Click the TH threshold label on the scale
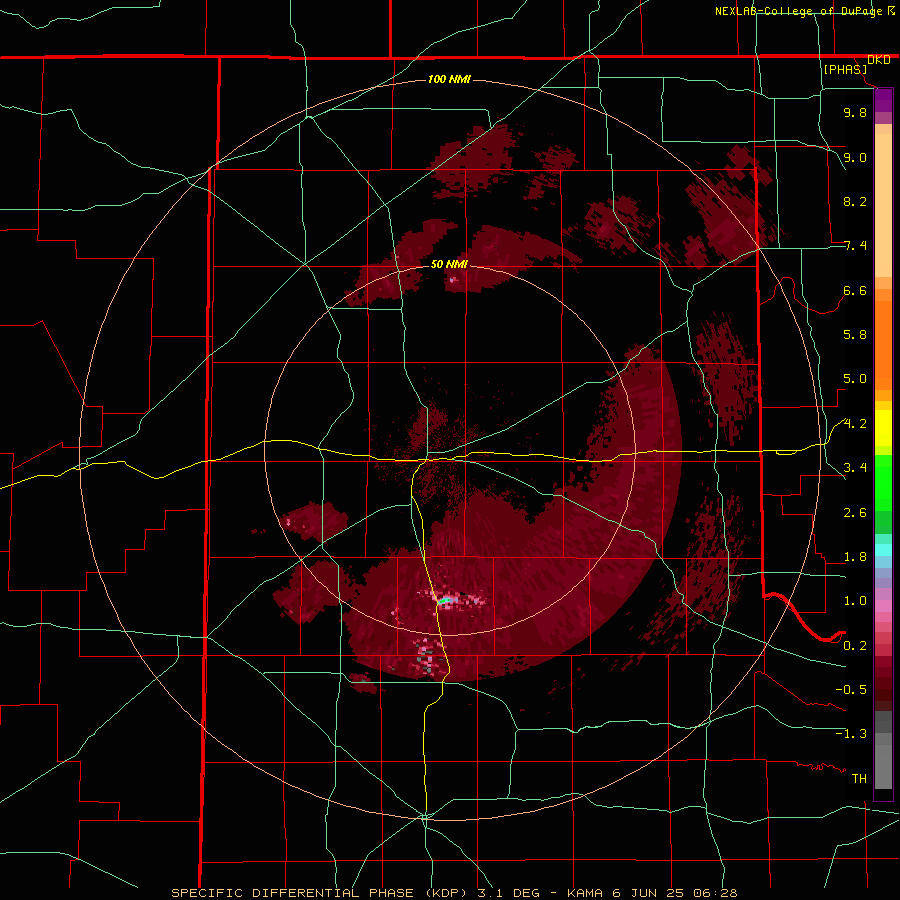This screenshot has height=900, width=900. [x=859, y=779]
